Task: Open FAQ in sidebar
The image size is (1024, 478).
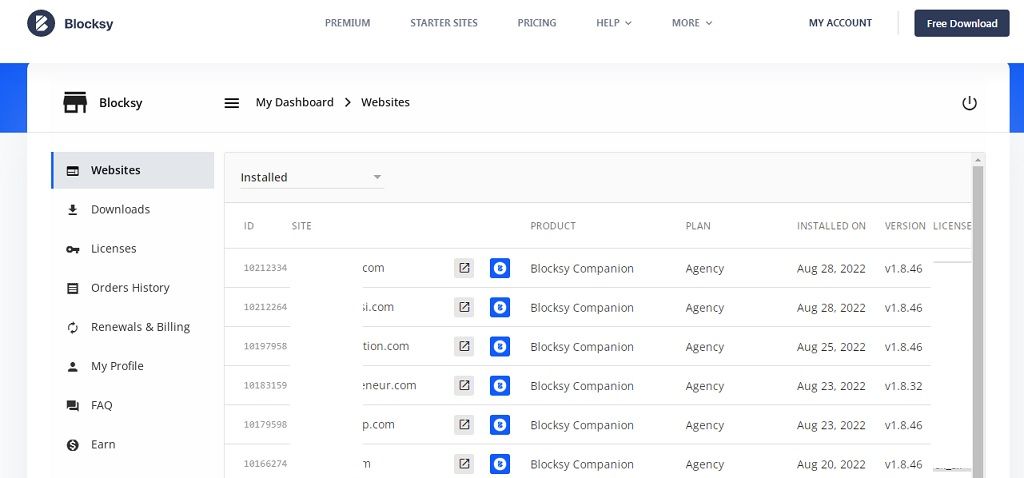Action: (x=133, y=406)
